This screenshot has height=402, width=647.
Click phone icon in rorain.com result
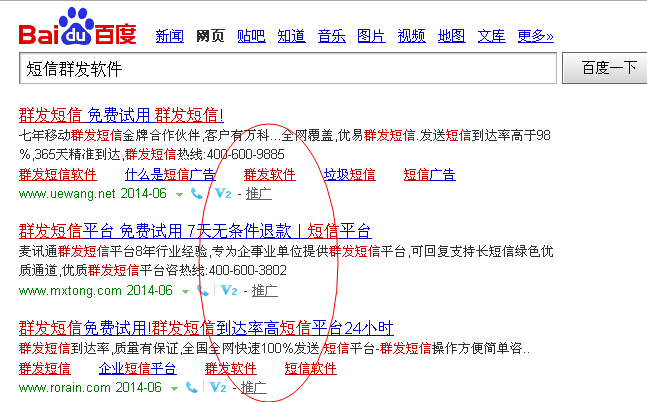point(192,387)
